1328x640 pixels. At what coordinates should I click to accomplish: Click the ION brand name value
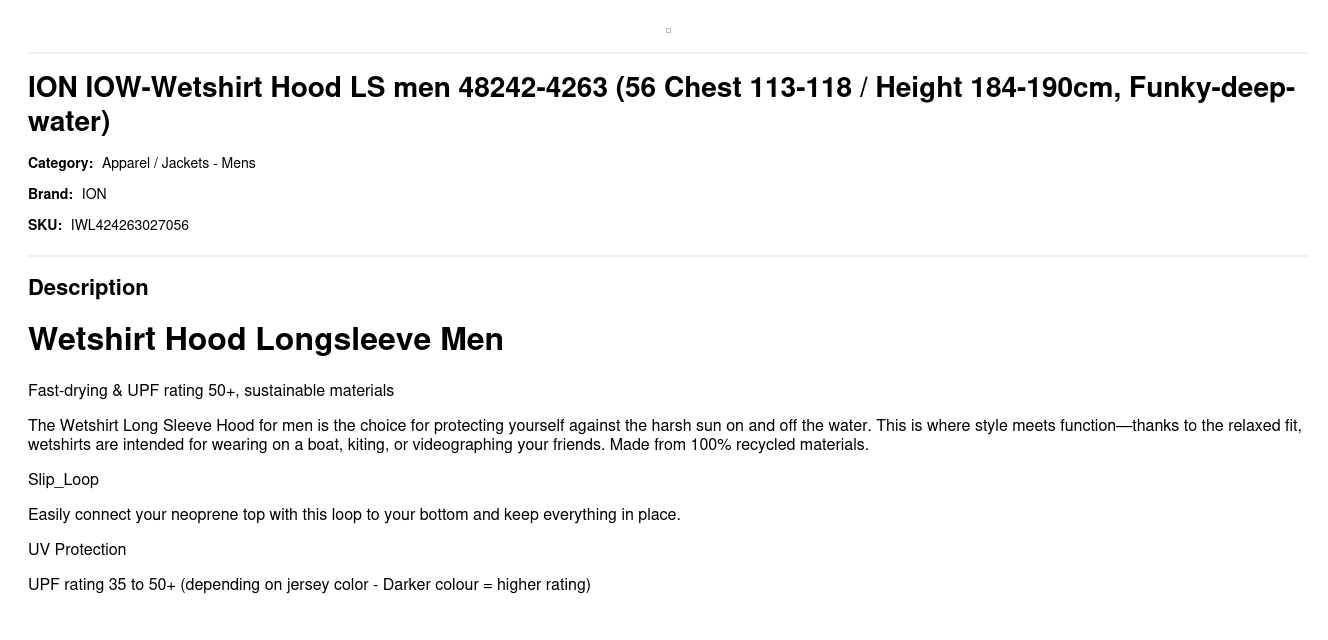(x=94, y=194)
